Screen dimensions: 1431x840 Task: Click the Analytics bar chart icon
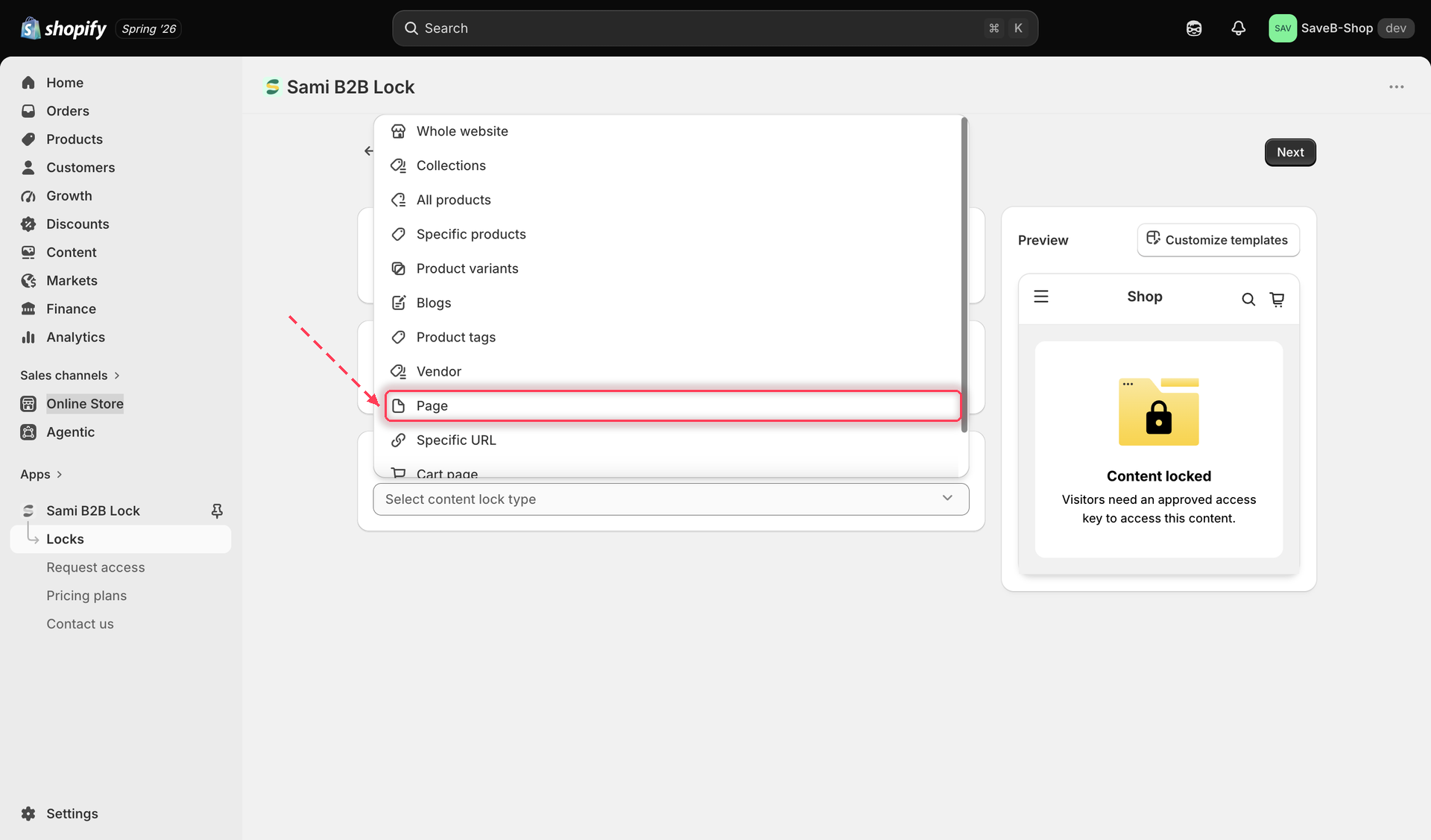click(x=28, y=337)
